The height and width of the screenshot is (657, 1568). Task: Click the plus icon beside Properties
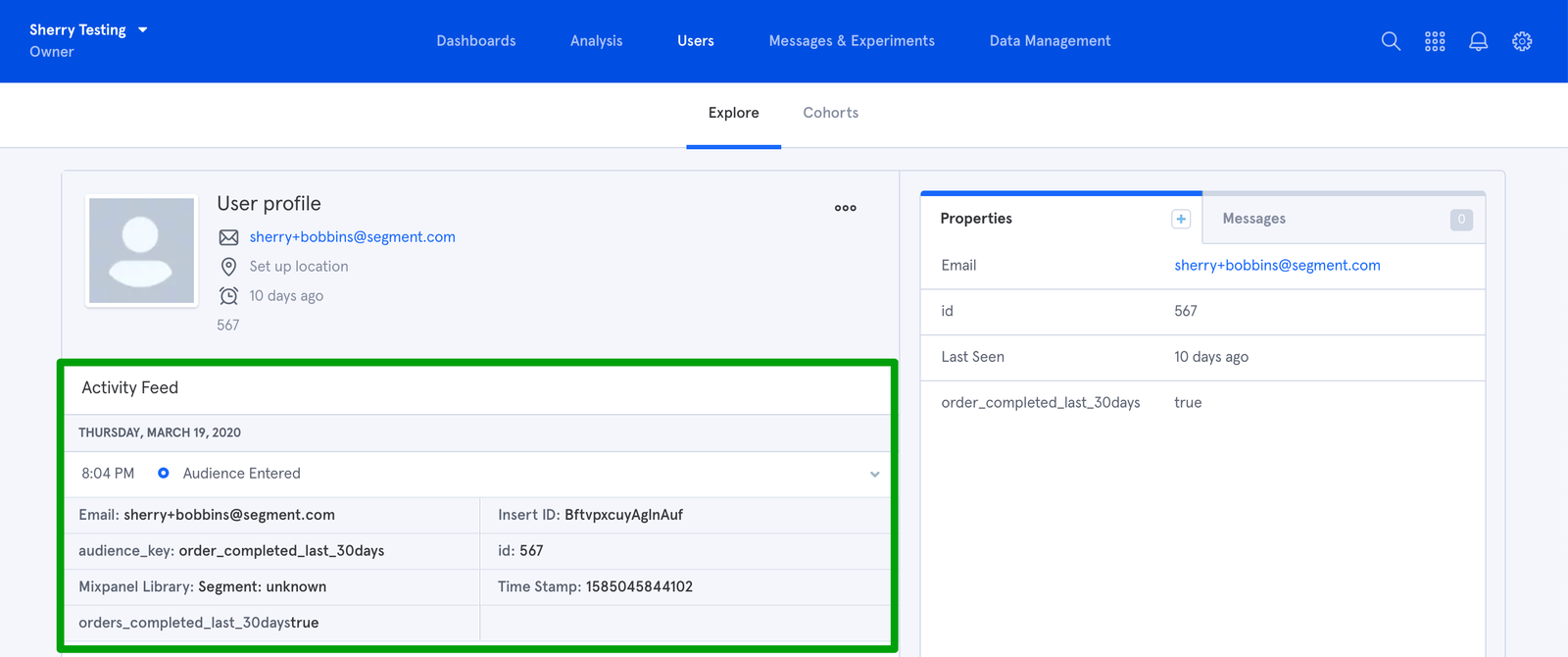(x=1181, y=219)
